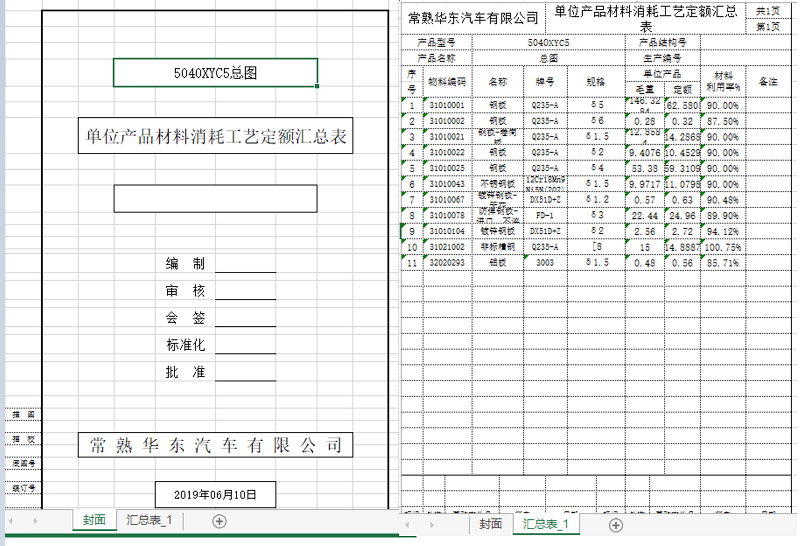Select grade cell 3003
This screenshot has height=546, width=808.
coord(545,263)
